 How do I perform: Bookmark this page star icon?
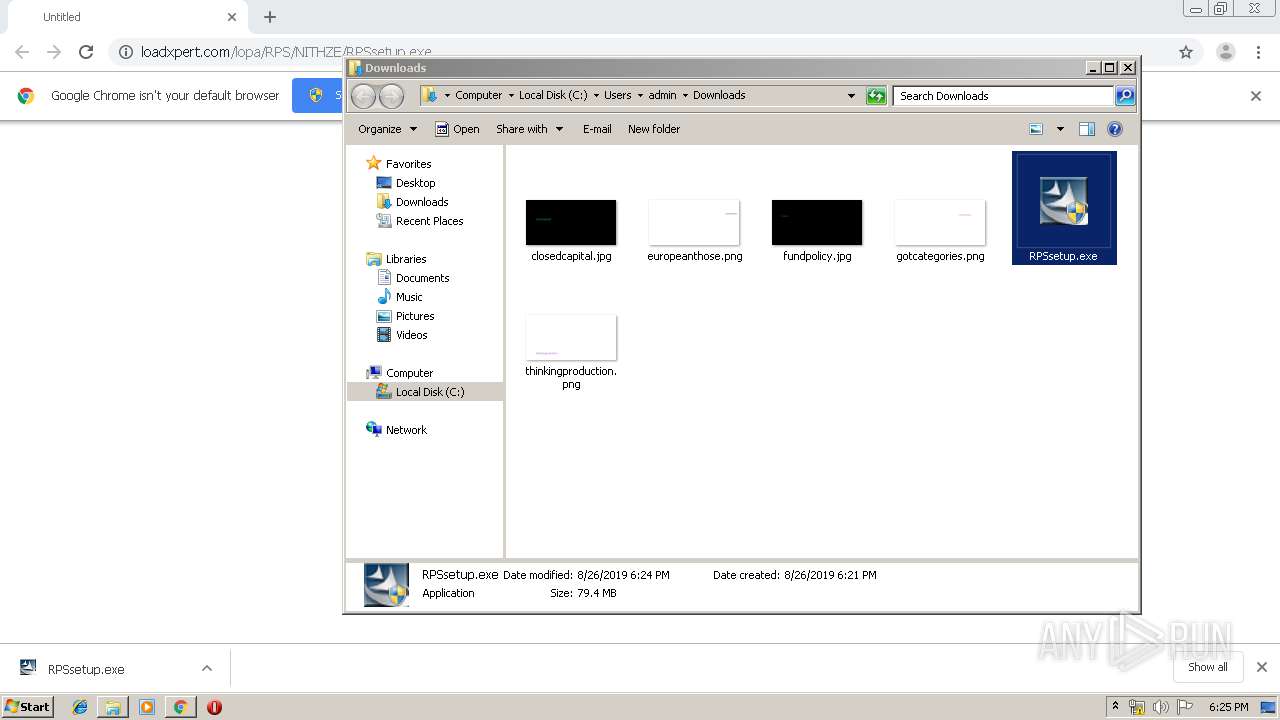point(1186,52)
